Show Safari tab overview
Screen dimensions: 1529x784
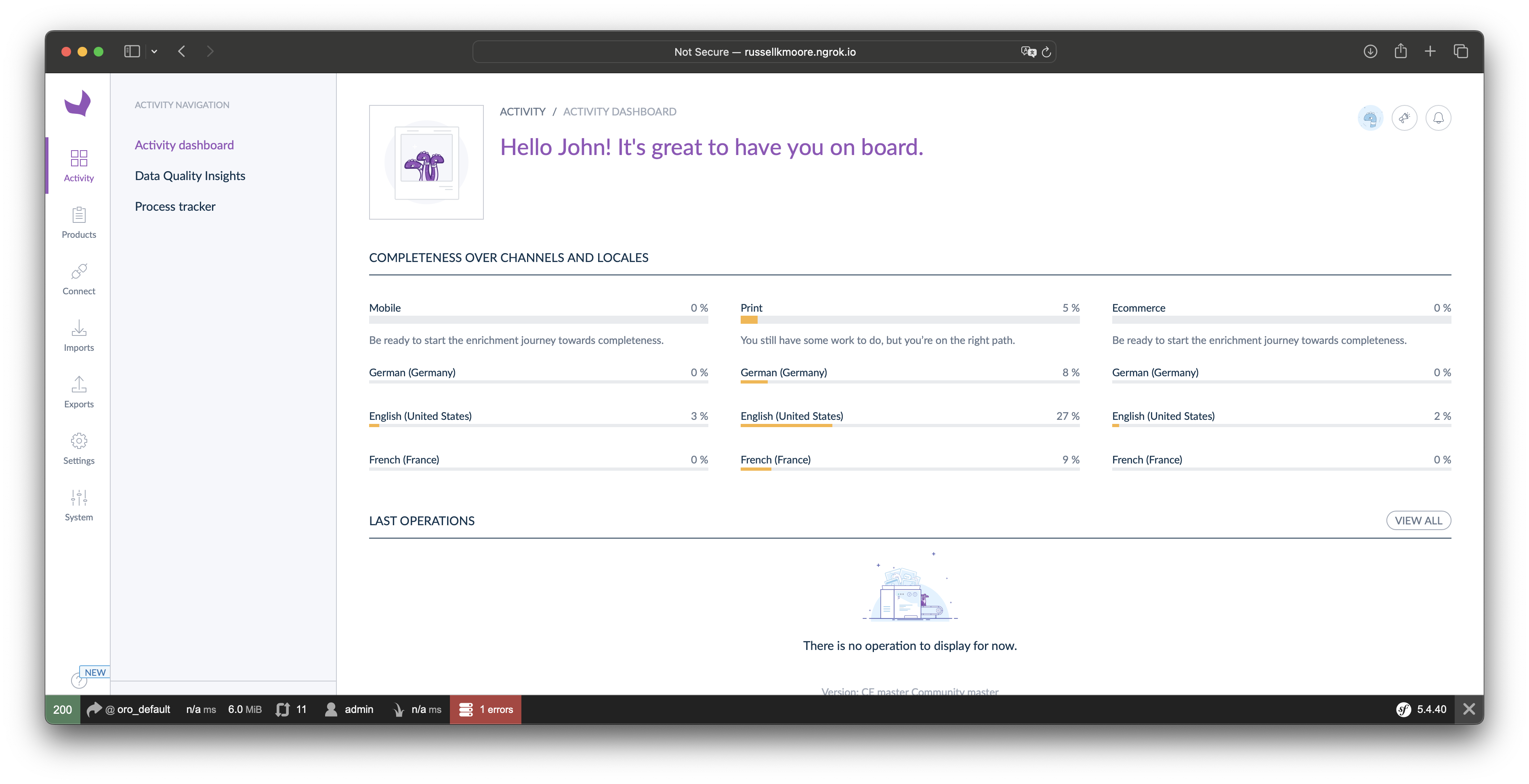pyautogui.click(x=1461, y=52)
